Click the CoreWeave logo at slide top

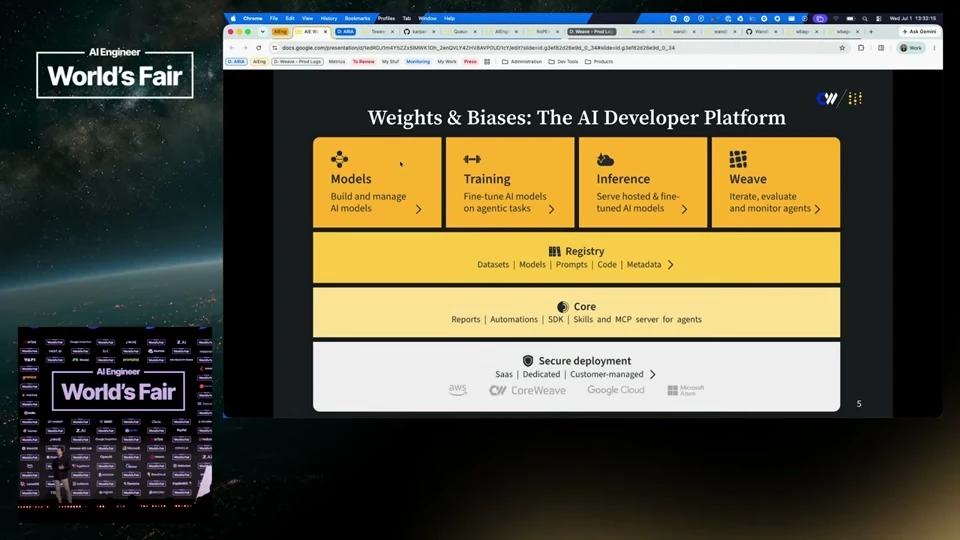tap(827, 99)
